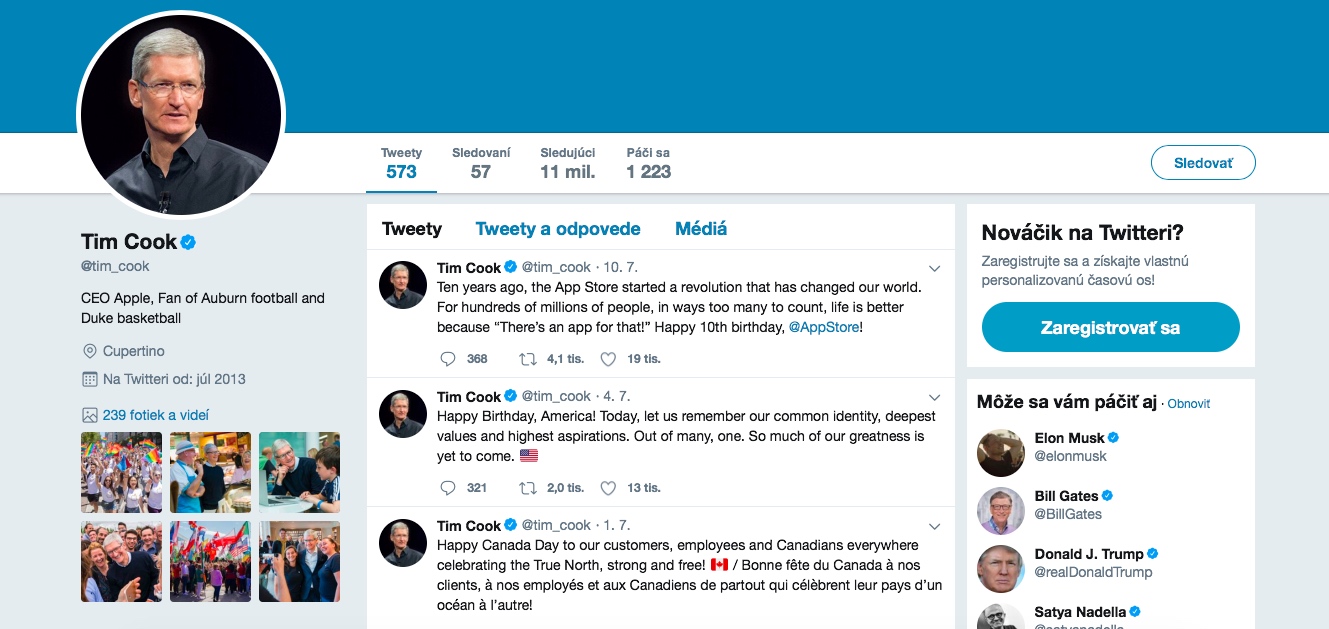The image size is (1329, 629).
Task: Open the rainbow flags parade photo thumbnail
Action: (x=121, y=472)
